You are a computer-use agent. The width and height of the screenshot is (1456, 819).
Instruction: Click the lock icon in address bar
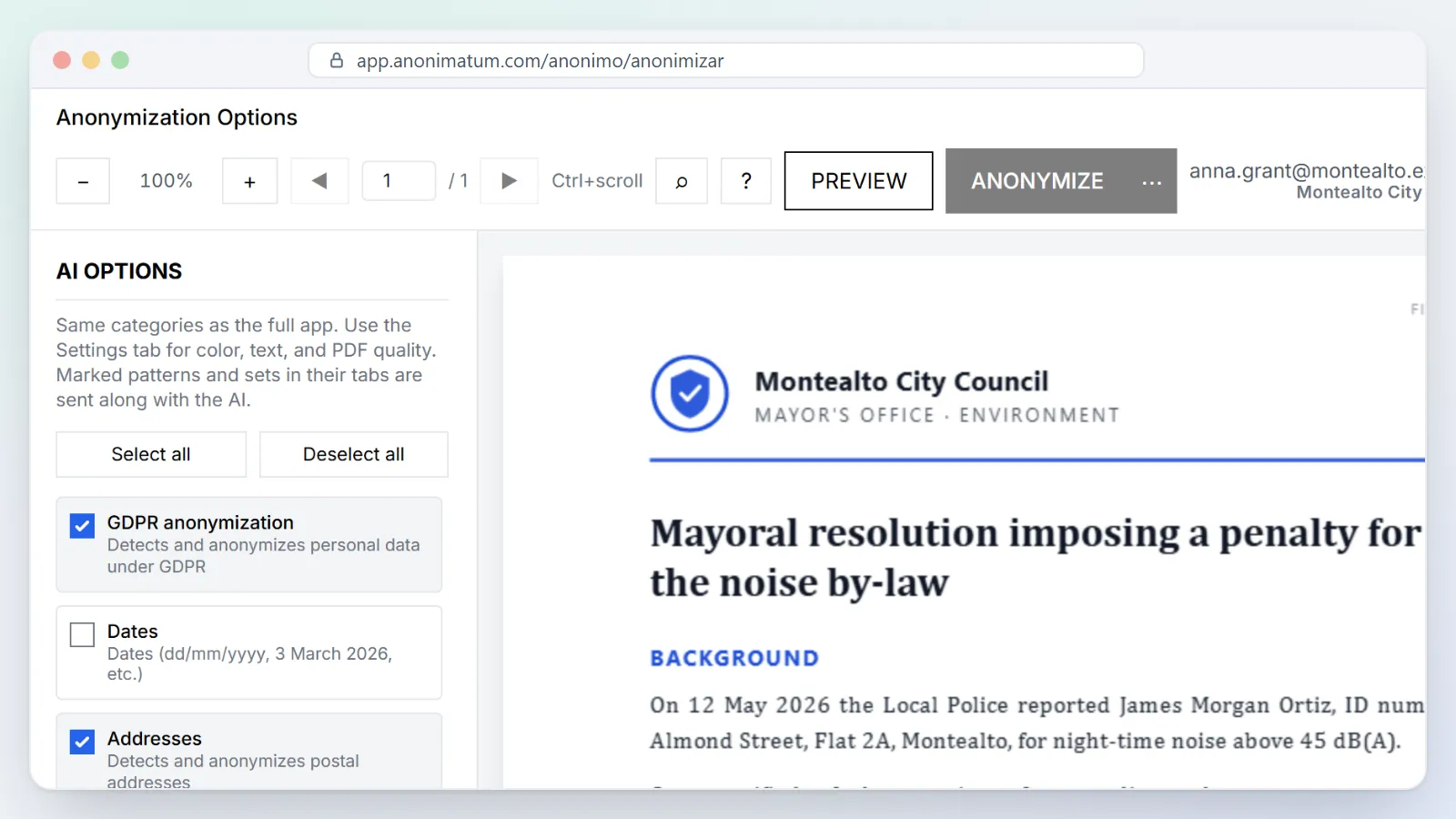337,61
